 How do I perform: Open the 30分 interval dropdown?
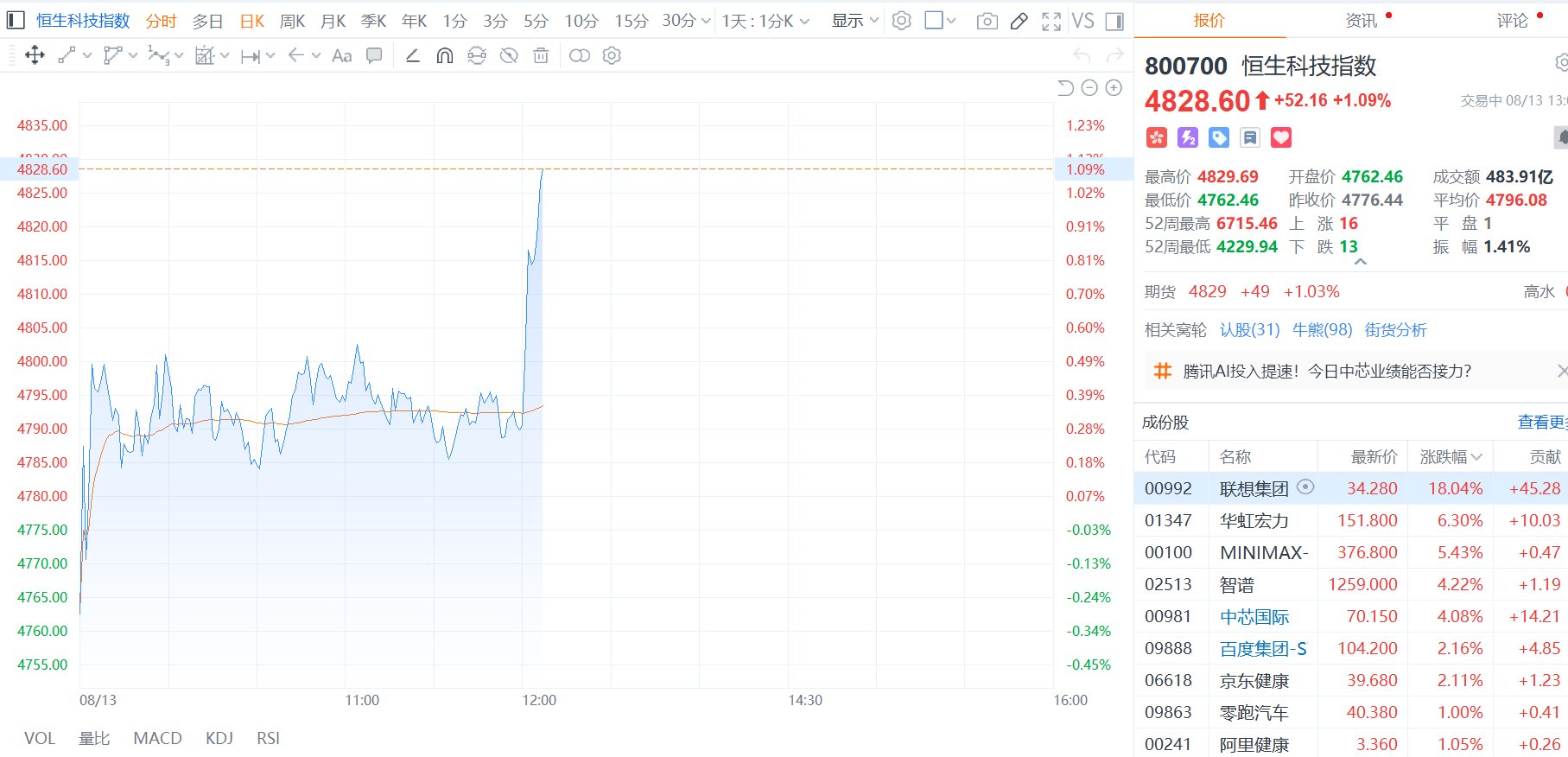[x=686, y=21]
